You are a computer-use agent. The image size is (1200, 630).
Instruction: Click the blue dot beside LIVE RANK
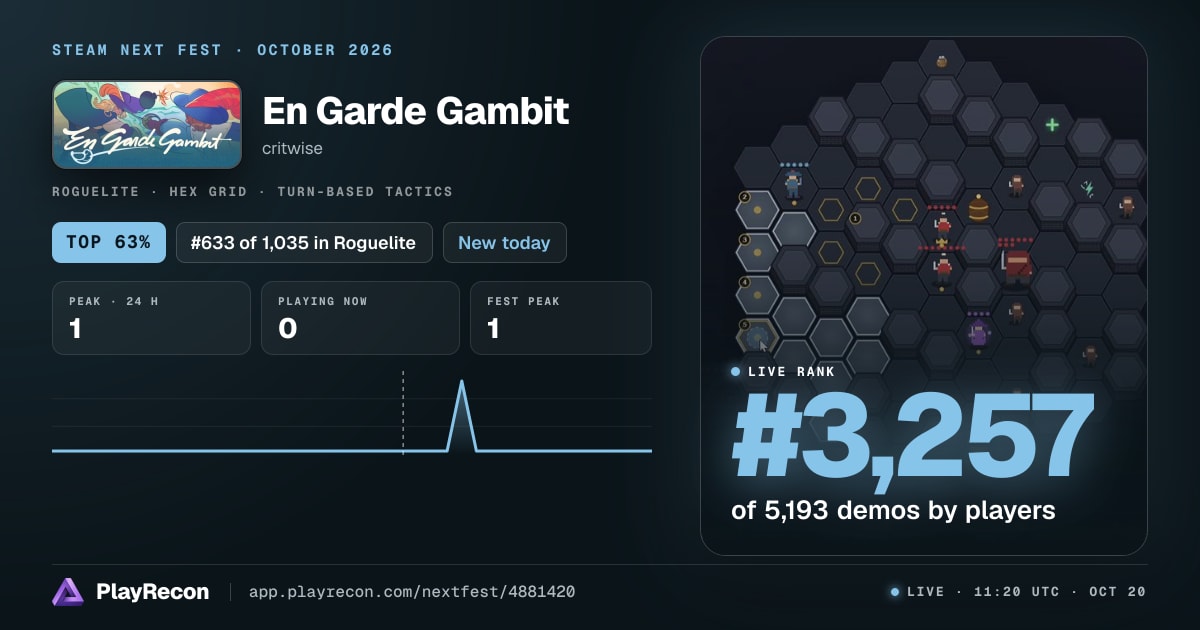(x=736, y=372)
